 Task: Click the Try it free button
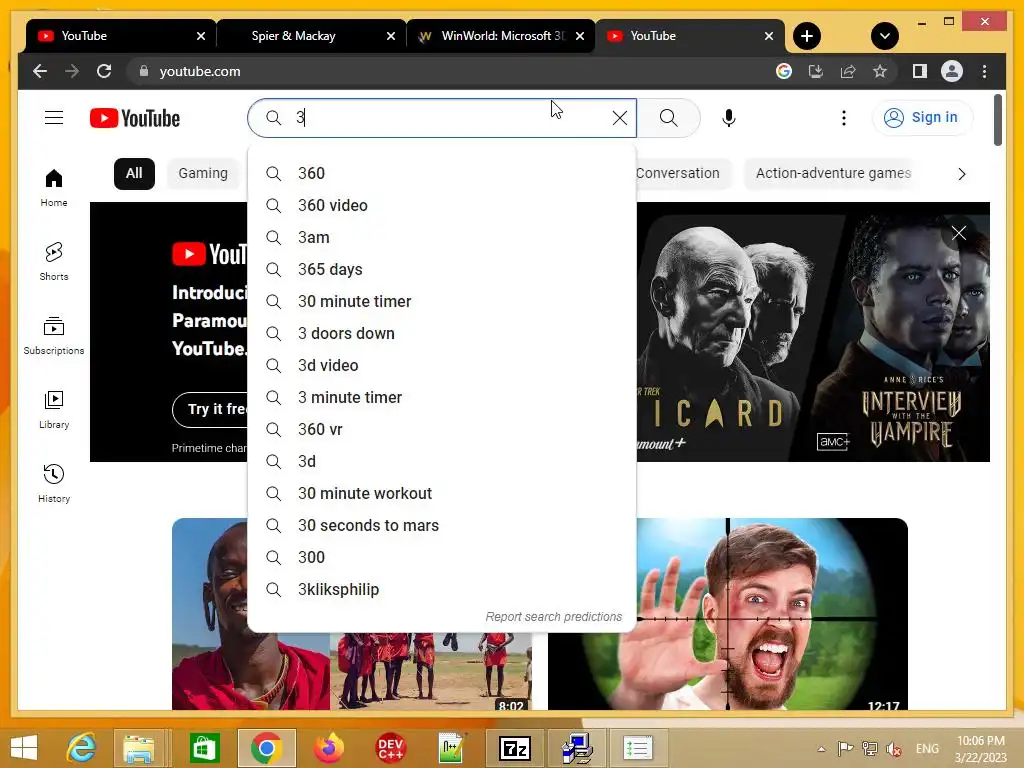point(210,409)
